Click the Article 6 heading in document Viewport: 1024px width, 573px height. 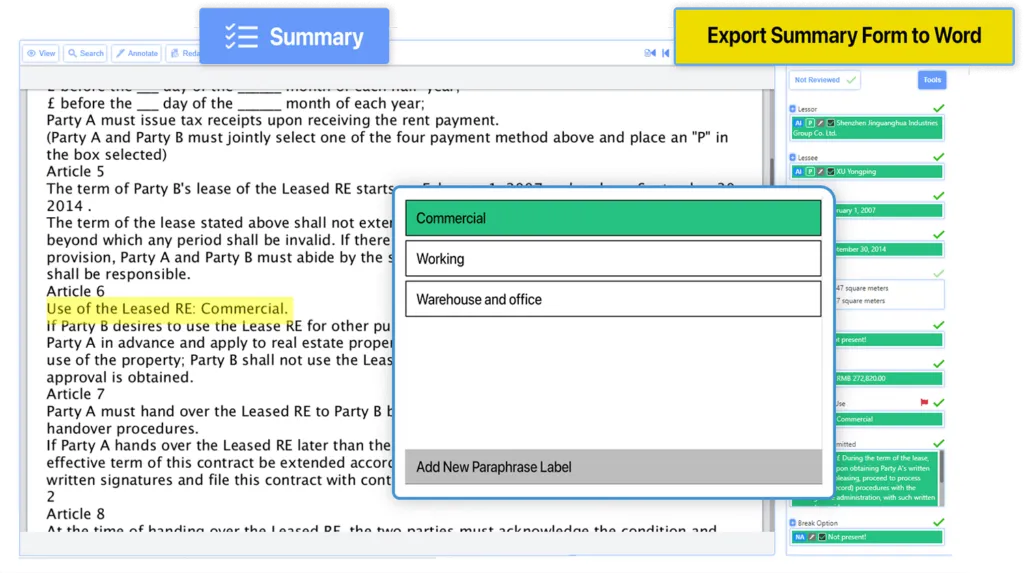point(75,291)
